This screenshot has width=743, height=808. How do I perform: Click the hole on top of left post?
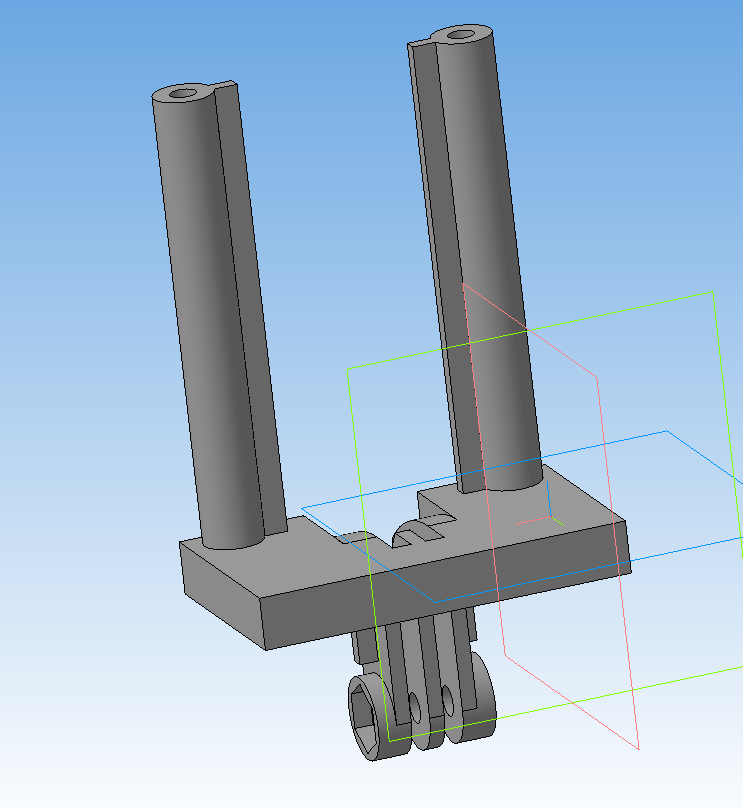point(181,94)
